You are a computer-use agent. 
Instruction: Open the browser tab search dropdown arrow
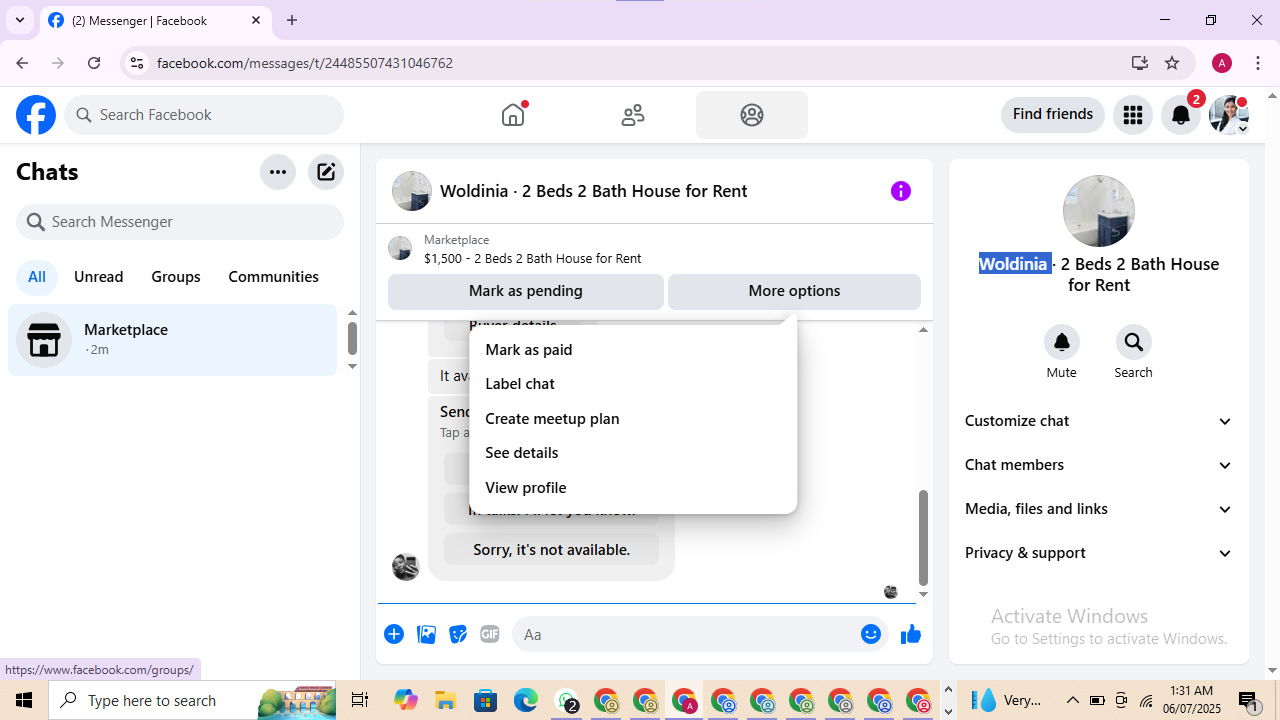pyautogui.click(x=20, y=20)
